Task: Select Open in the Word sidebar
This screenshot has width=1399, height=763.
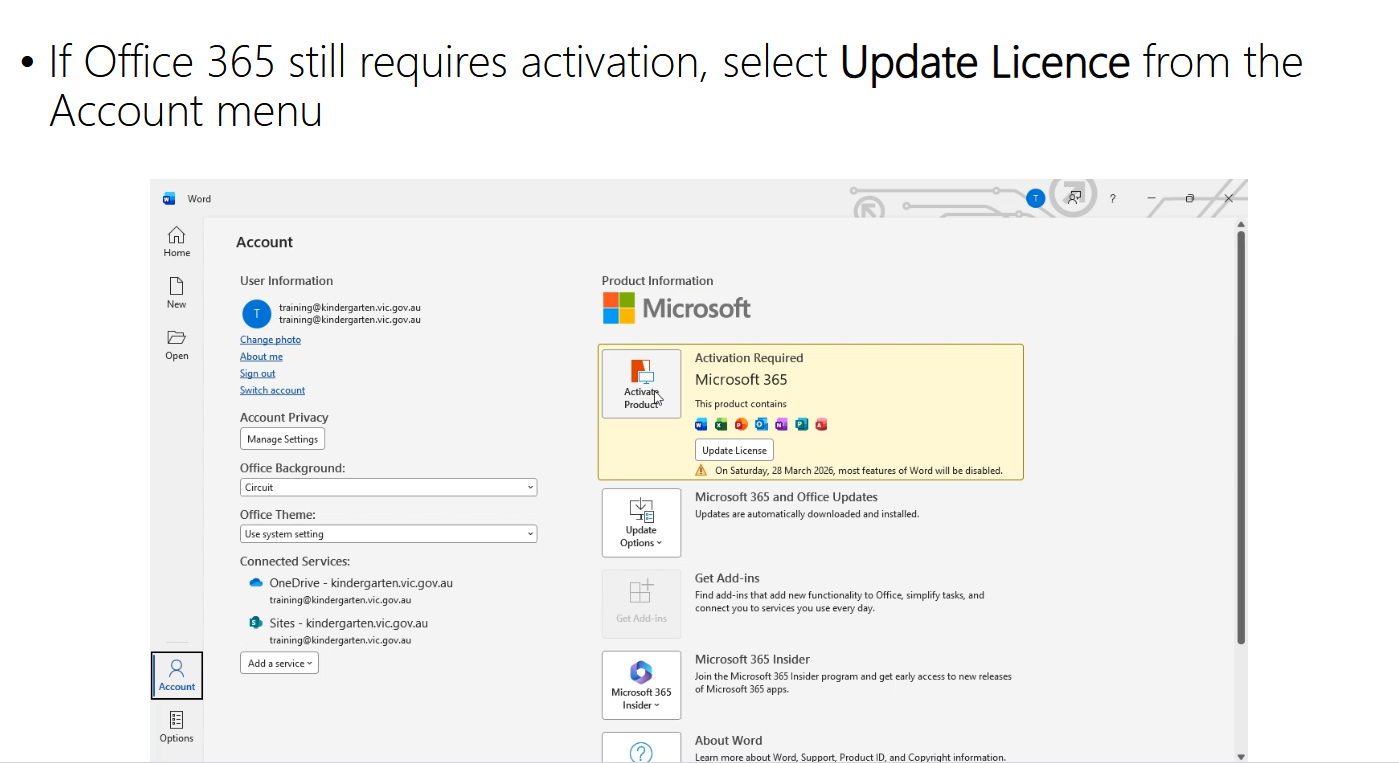Action: [x=177, y=345]
